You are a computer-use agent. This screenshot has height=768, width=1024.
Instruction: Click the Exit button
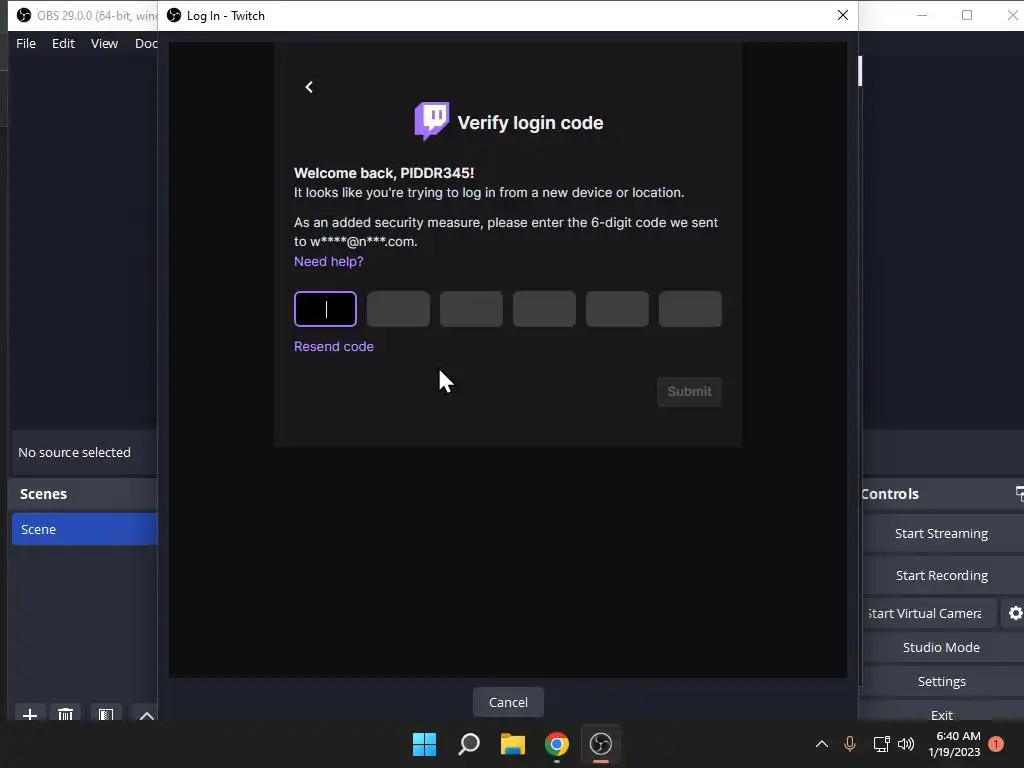941,712
